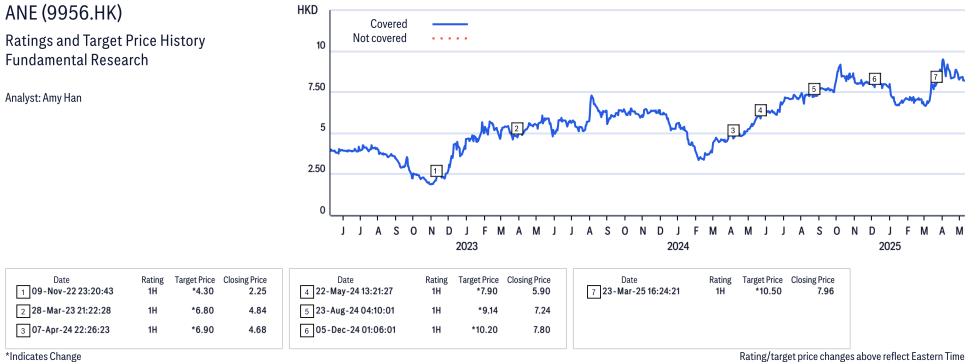The image size is (975, 362).
Task: Click chart marker 6 on the price line
Action: 874,79
